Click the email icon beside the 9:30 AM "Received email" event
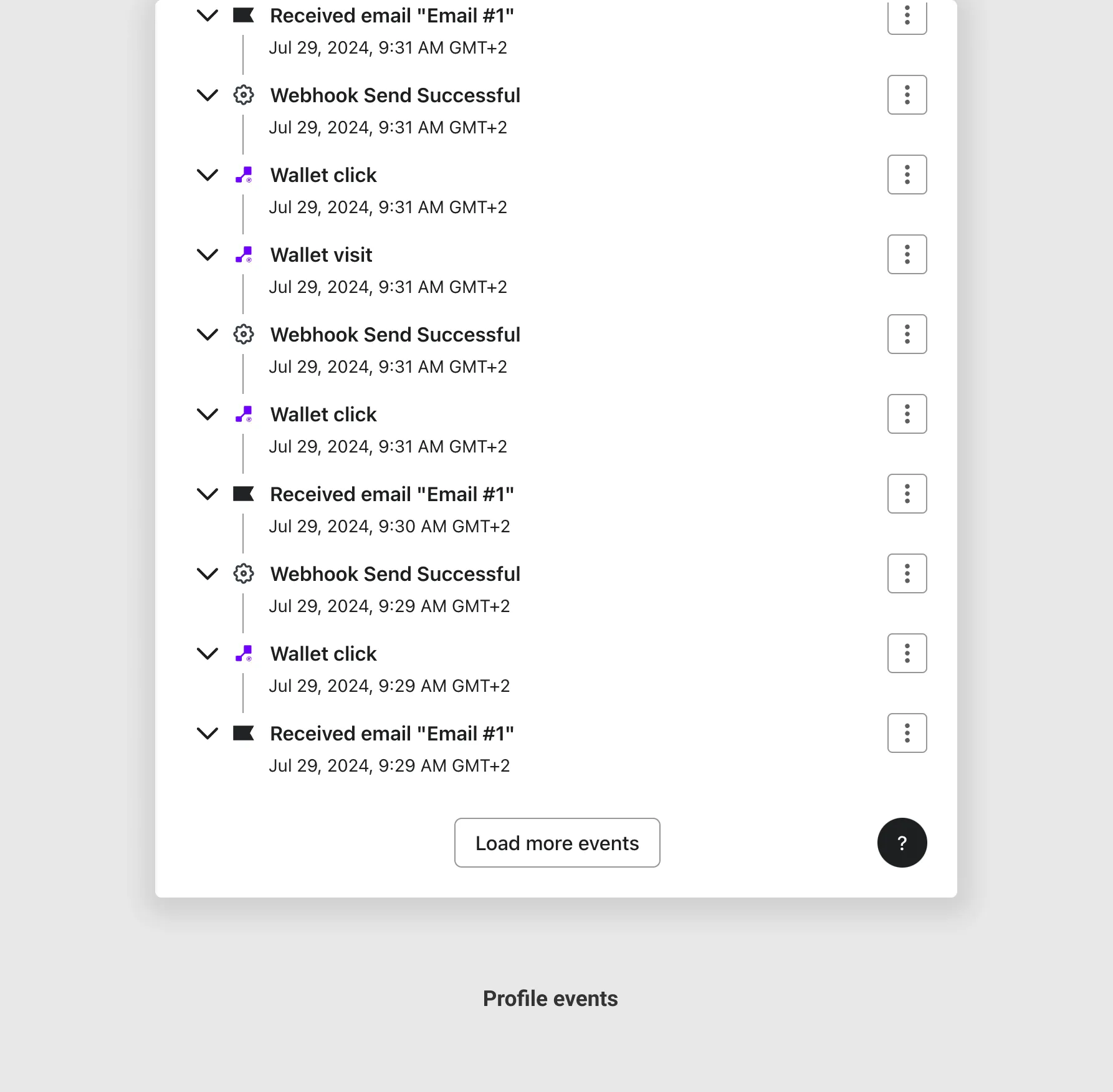The image size is (1113, 1092). tap(244, 494)
